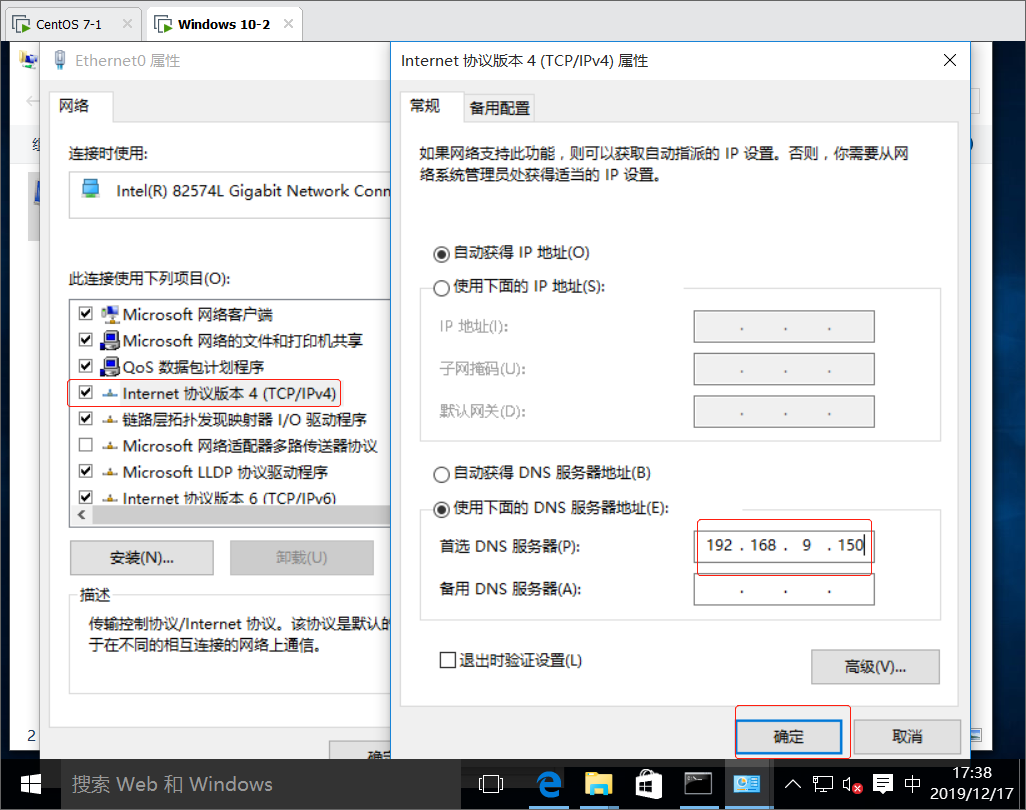Viewport: 1026px width, 810px height.
Task: Click 取消 to cancel IPv4 settings
Action: (907, 737)
